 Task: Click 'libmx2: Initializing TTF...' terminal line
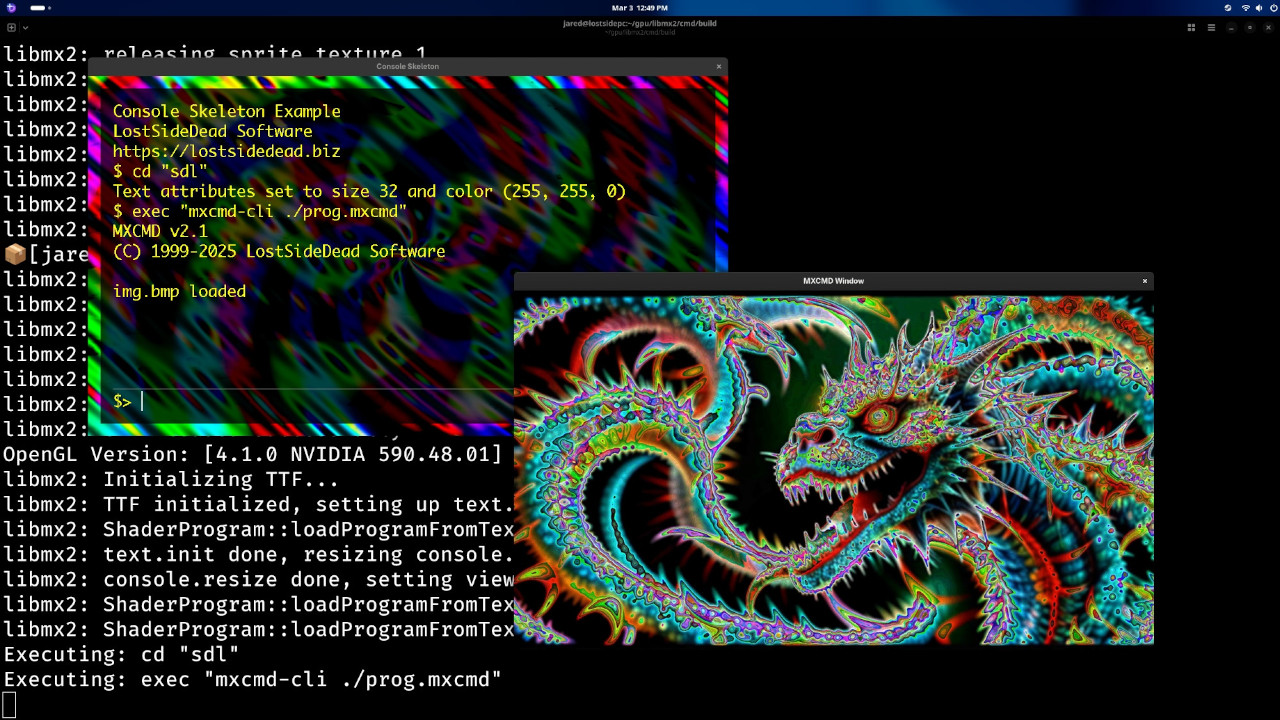pyautogui.click(x=171, y=479)
